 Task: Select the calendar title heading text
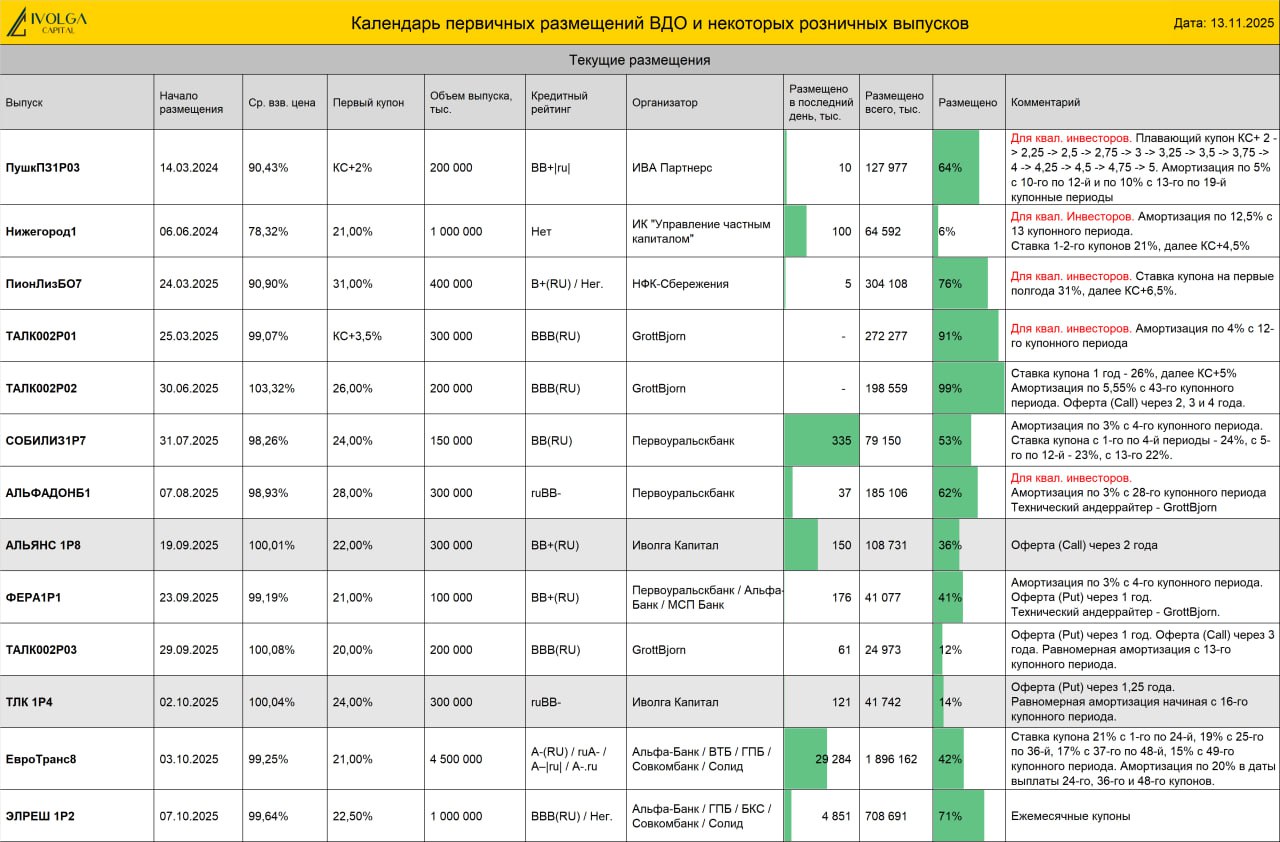(x=660, y=23)
